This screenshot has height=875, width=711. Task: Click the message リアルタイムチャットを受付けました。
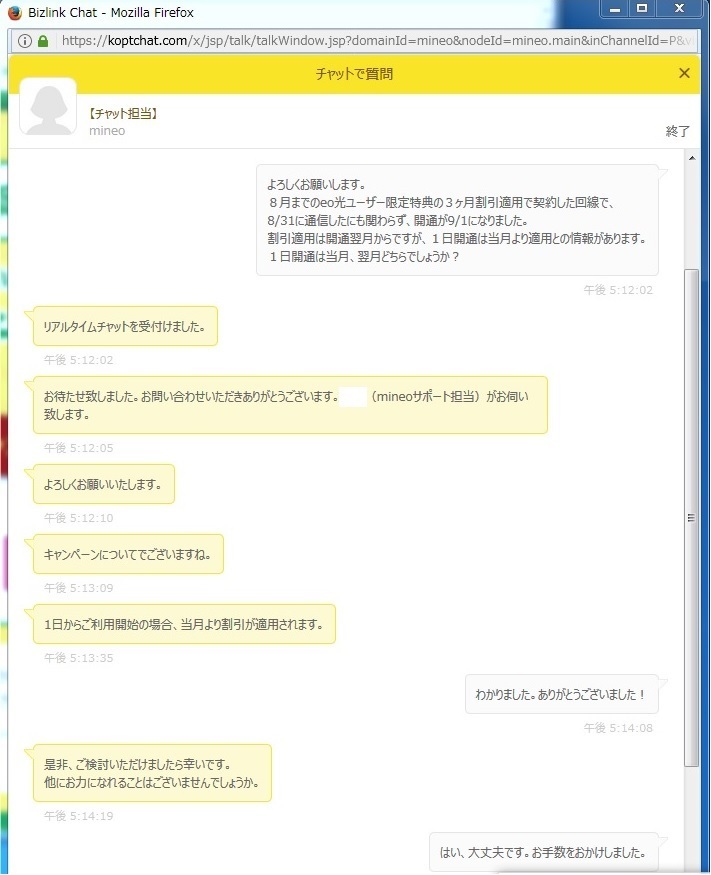[125, 326]
